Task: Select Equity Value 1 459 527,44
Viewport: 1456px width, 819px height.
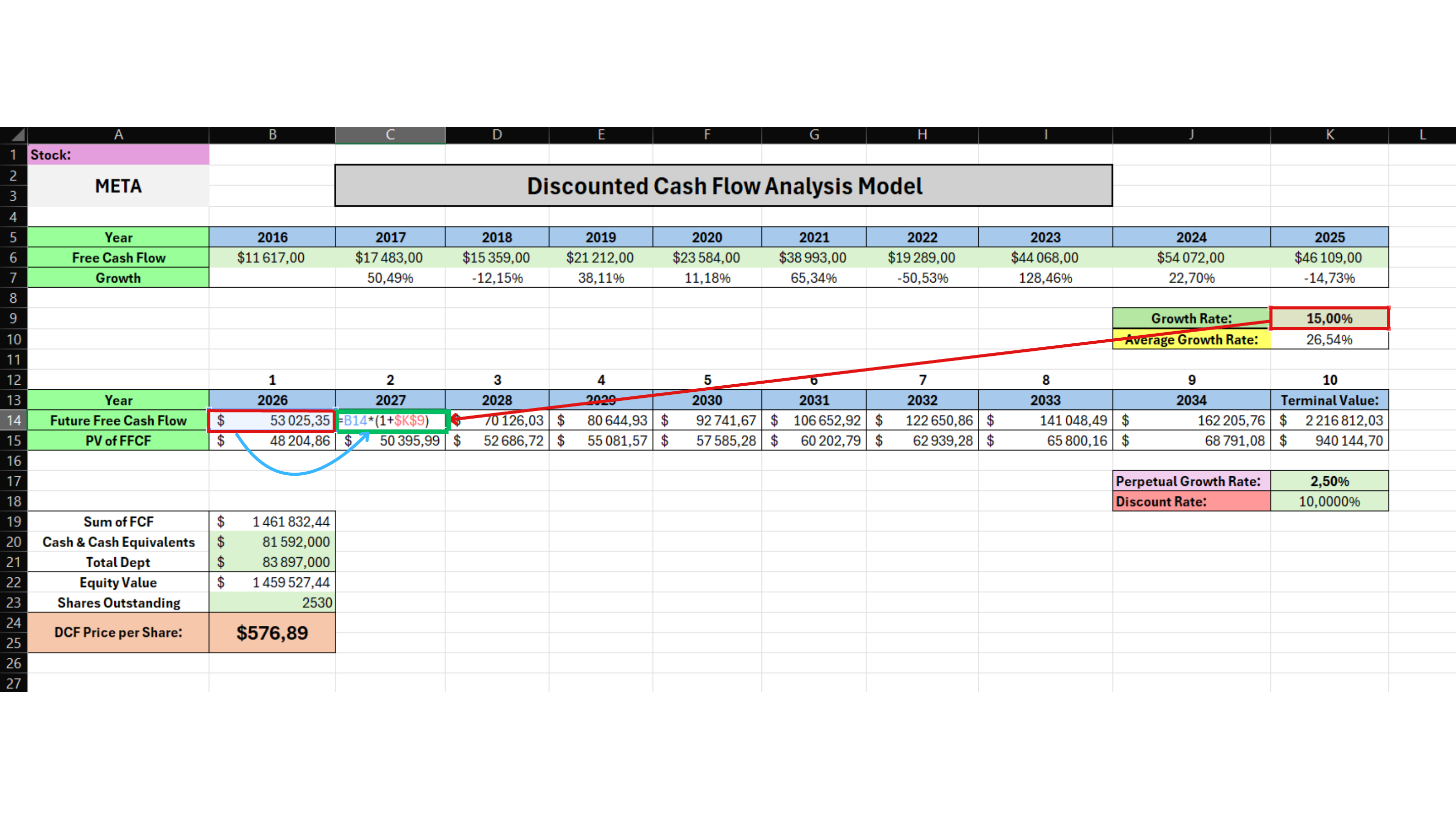Action: tap(272, 583)
